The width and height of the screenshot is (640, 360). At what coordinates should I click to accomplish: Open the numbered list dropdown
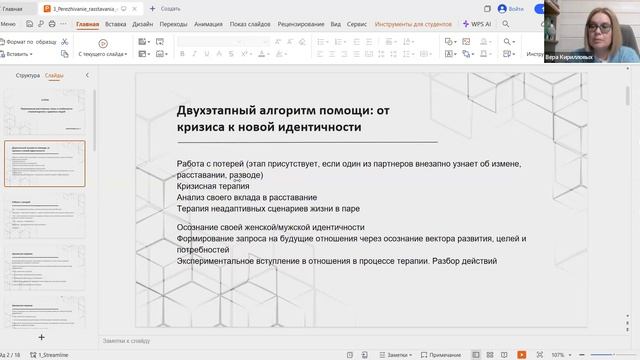pyautogui.click(x=345, y=42)
